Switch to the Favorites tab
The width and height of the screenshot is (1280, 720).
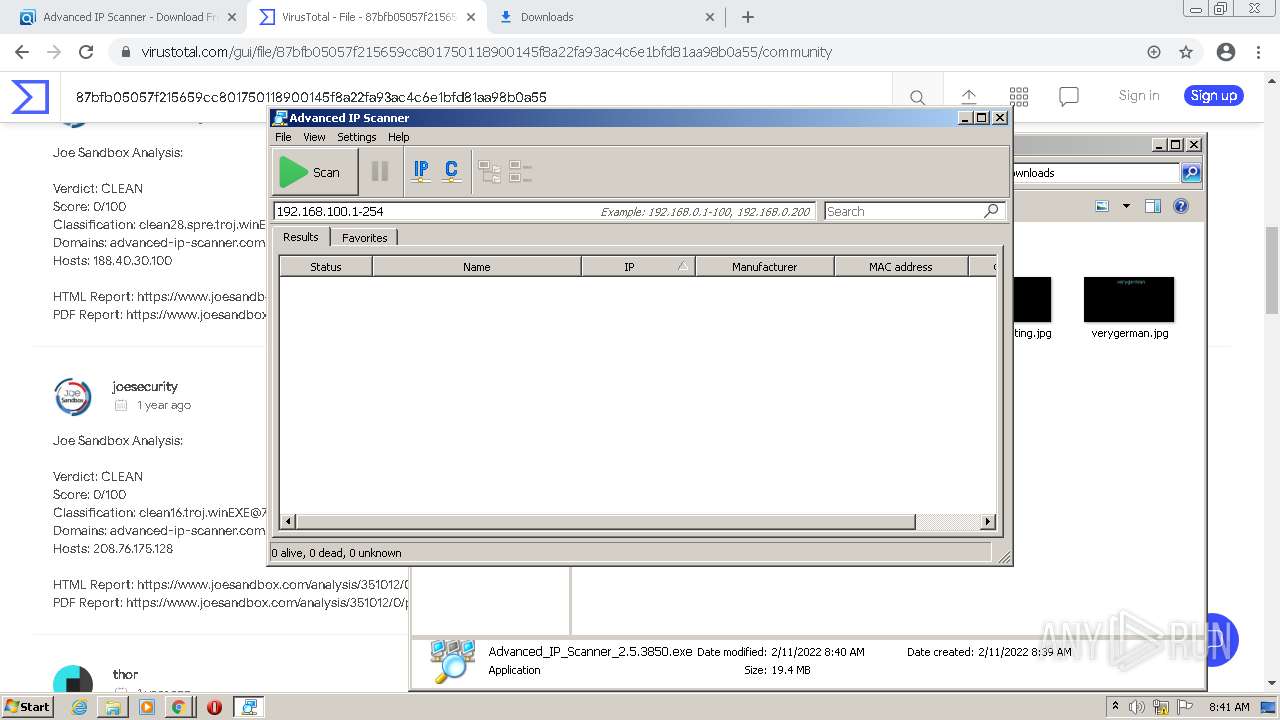coord(364,238)
